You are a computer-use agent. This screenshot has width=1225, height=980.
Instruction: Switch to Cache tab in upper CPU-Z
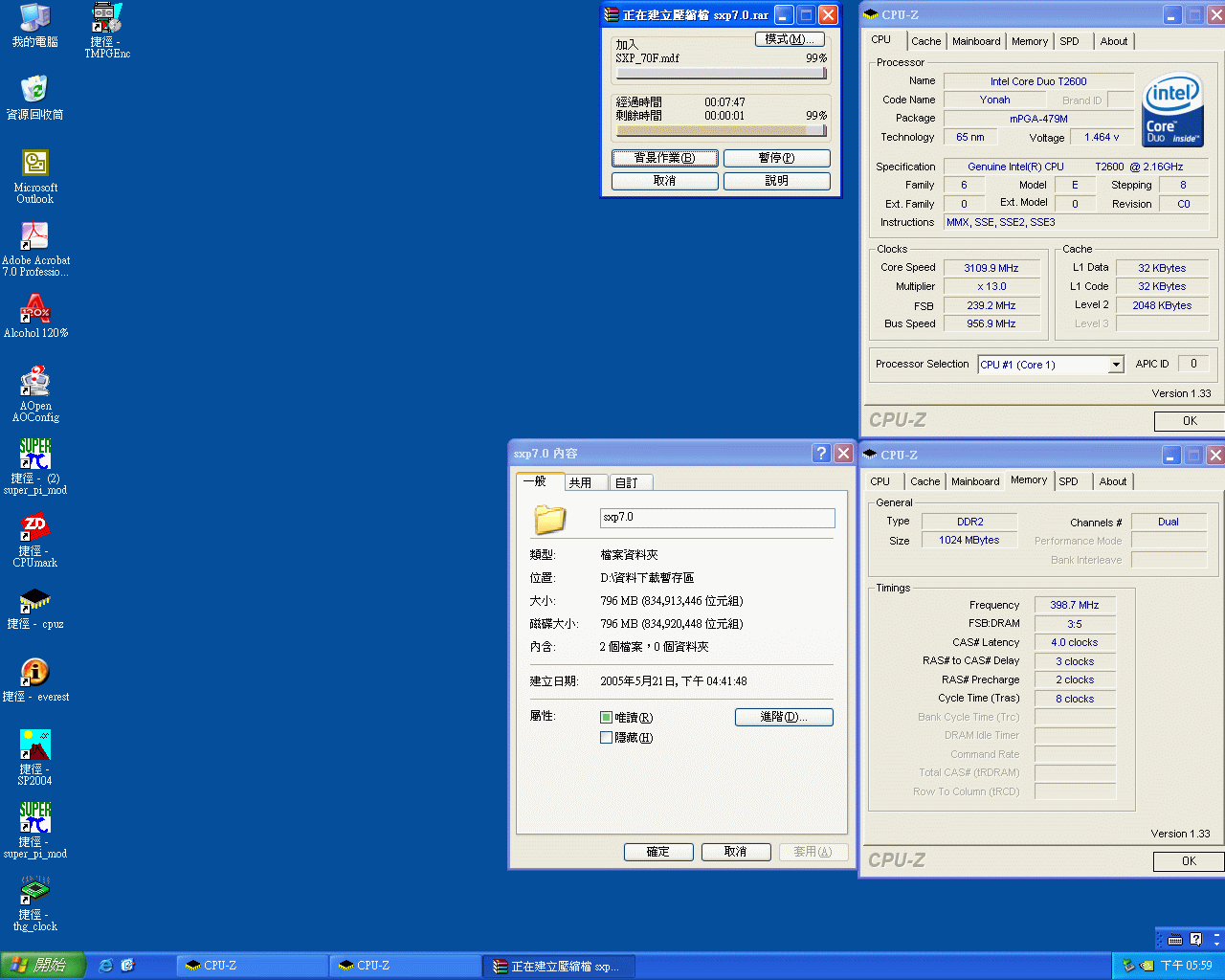[x=925, y=41]
